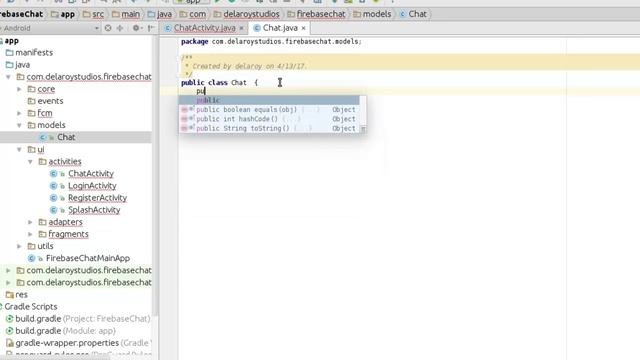
Task: Click the fcm package folder icon
Action: (31, 113)
